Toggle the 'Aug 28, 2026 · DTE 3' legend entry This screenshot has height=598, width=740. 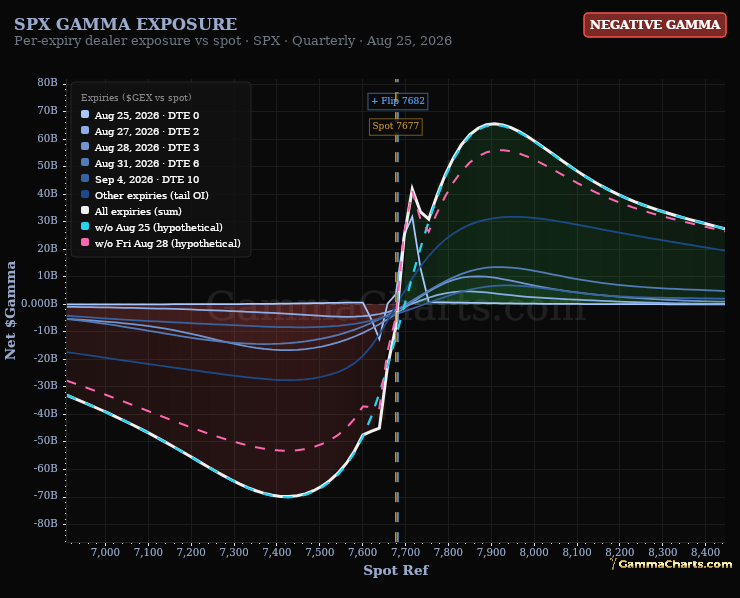pos(140,147)
